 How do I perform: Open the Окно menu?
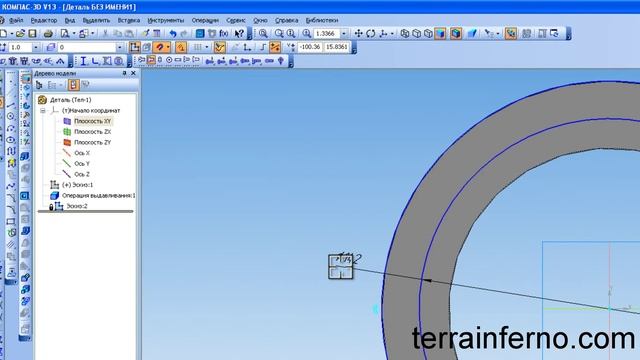click(x=260, y=20)
